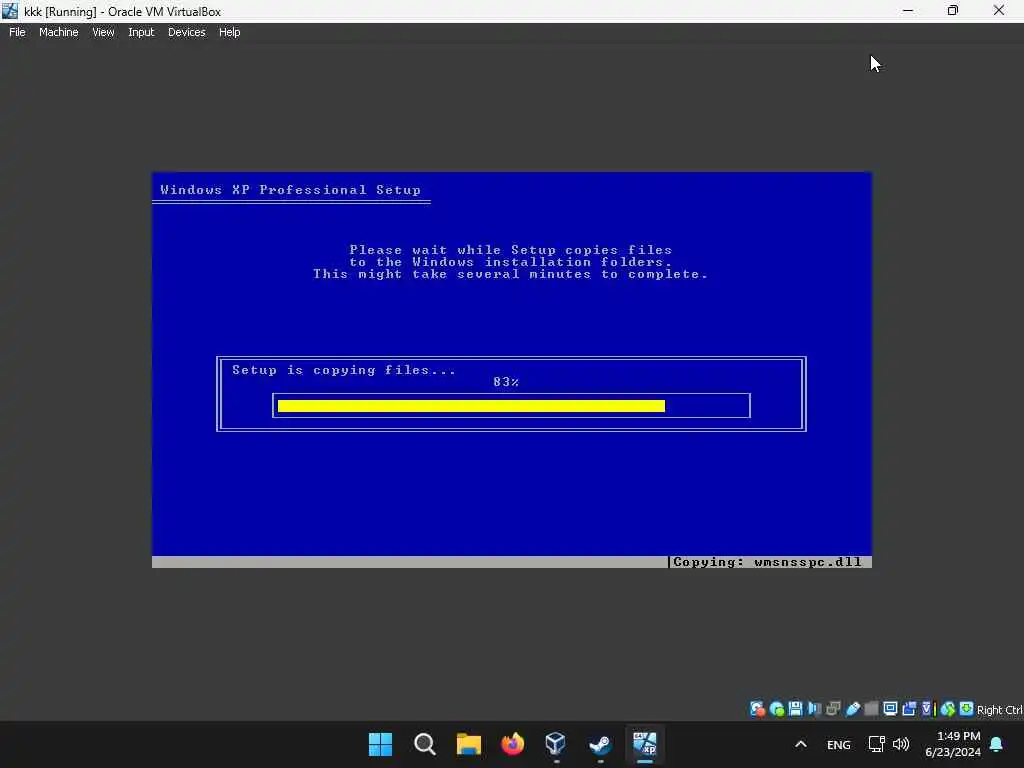Open the network tray icon
1024x768 pixels.
876,744
